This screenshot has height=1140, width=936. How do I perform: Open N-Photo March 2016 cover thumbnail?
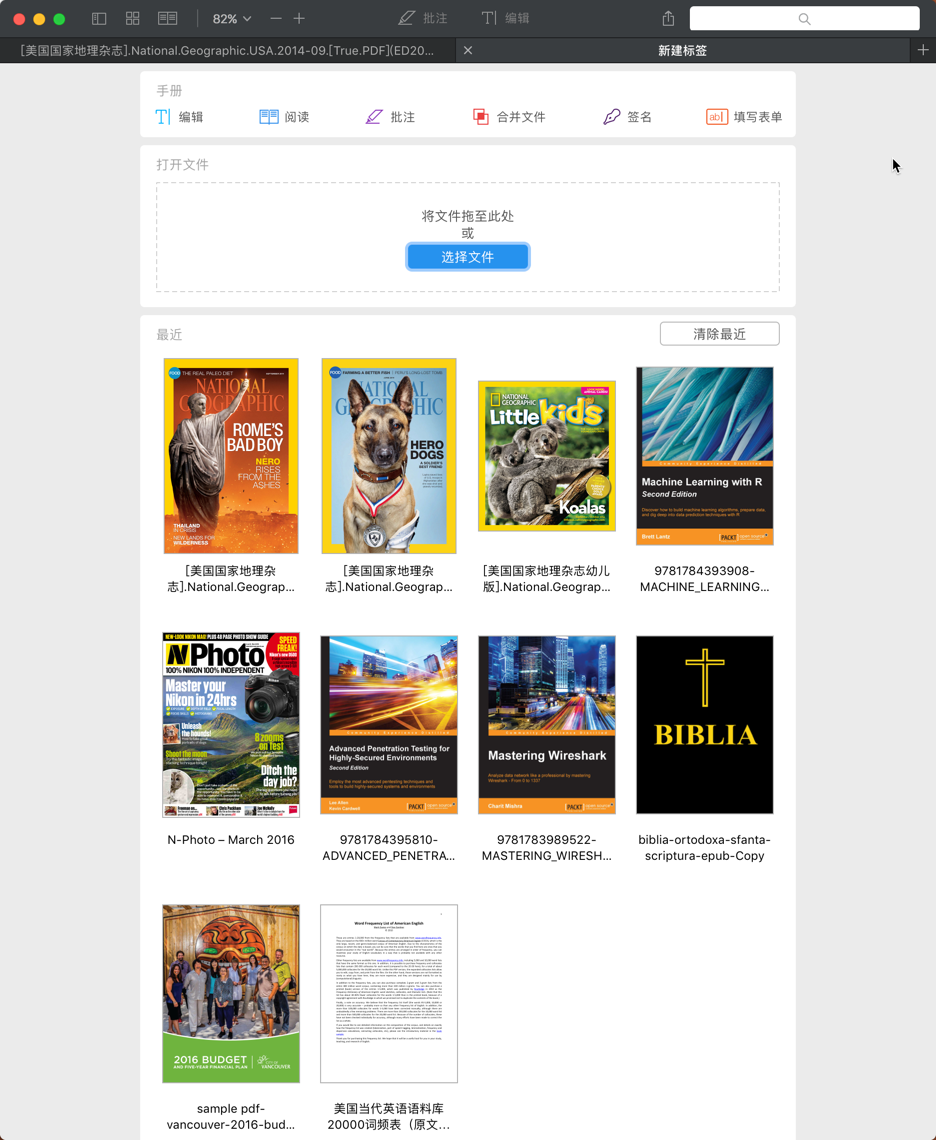click(231, 725)
